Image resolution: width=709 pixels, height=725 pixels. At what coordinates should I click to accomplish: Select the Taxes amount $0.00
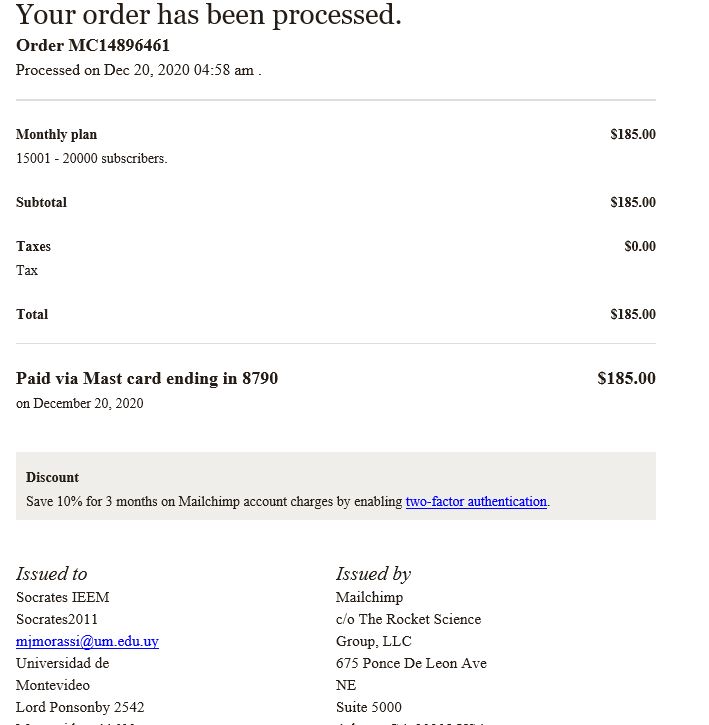click(640, 246)
